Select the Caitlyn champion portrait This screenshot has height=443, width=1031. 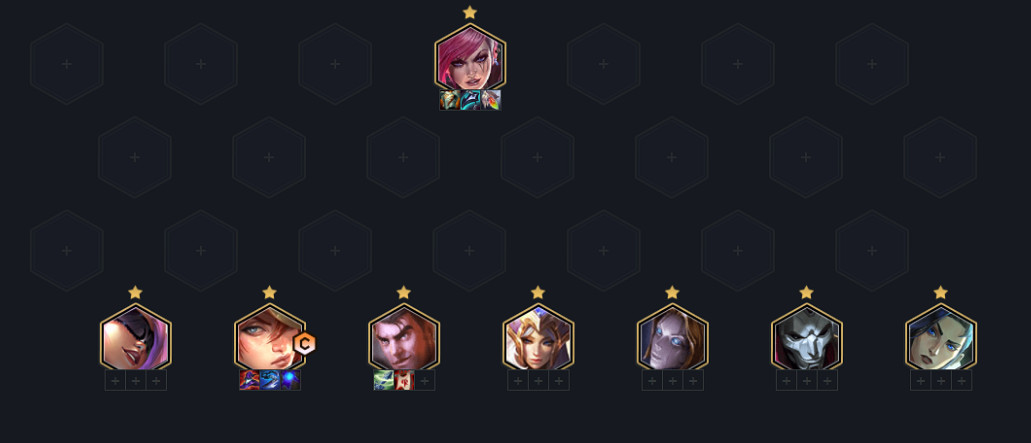[x=940, y=338]
